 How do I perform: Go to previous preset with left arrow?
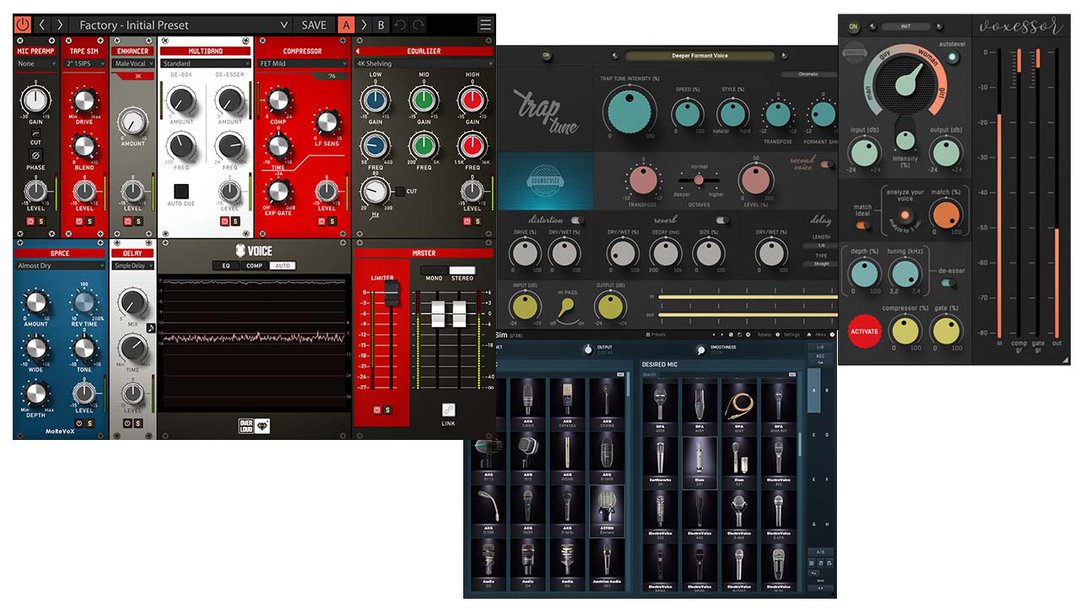(x=43, y=25)
